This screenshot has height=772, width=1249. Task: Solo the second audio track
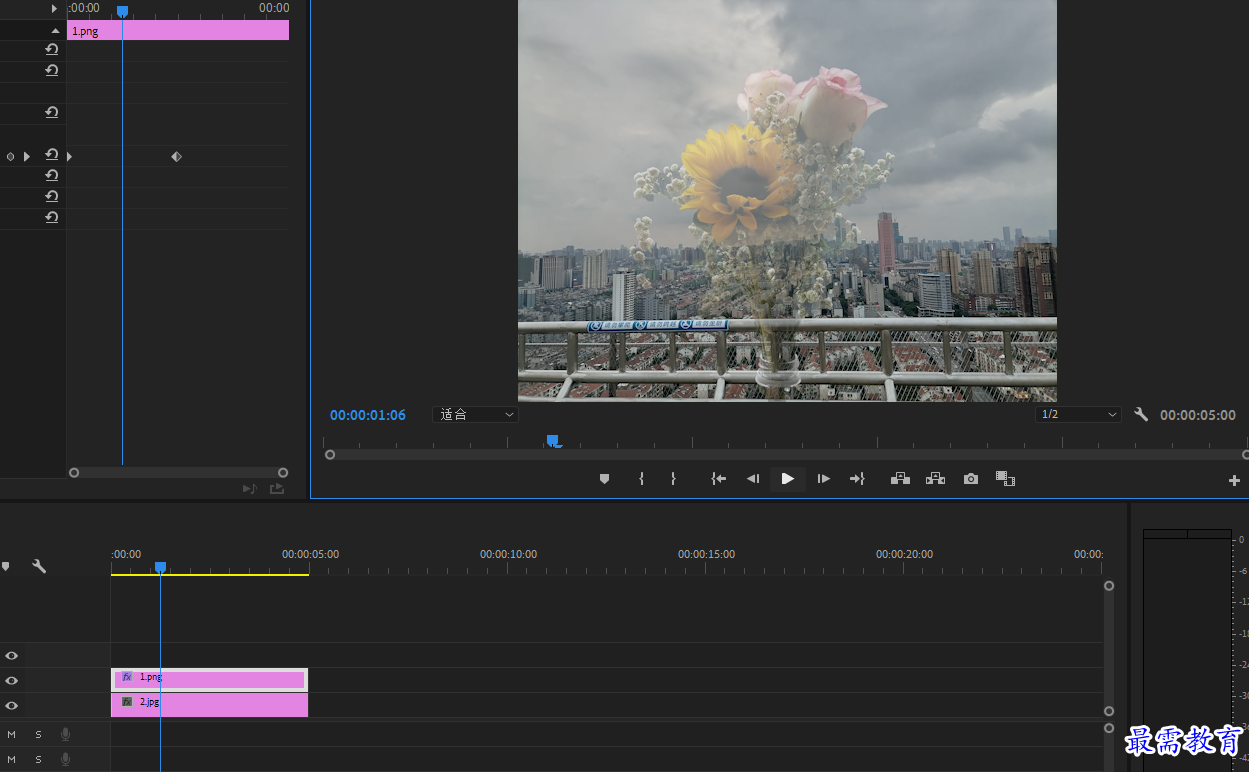(x=39, y=760)
